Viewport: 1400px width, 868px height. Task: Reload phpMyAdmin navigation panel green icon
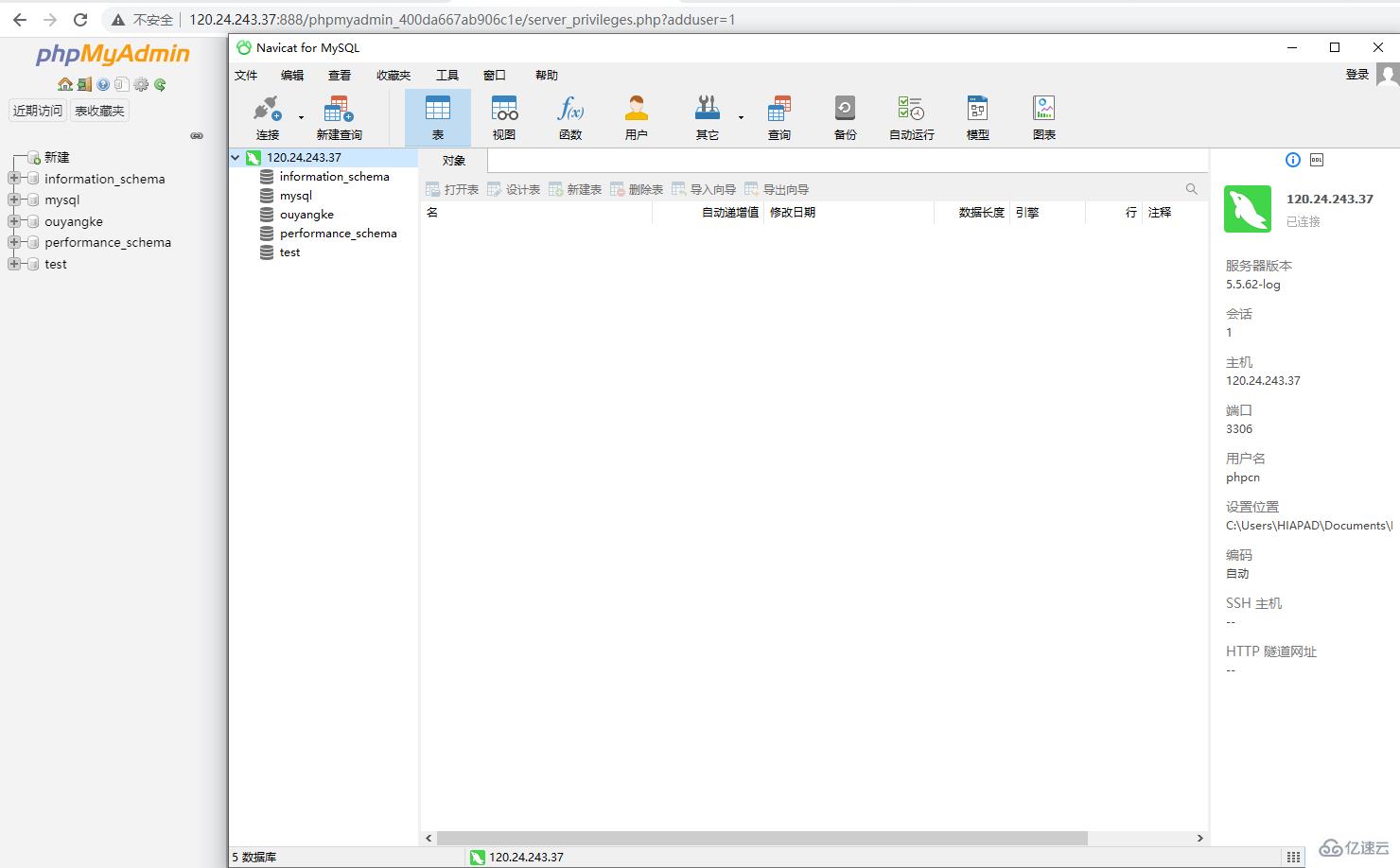(160, 84)
